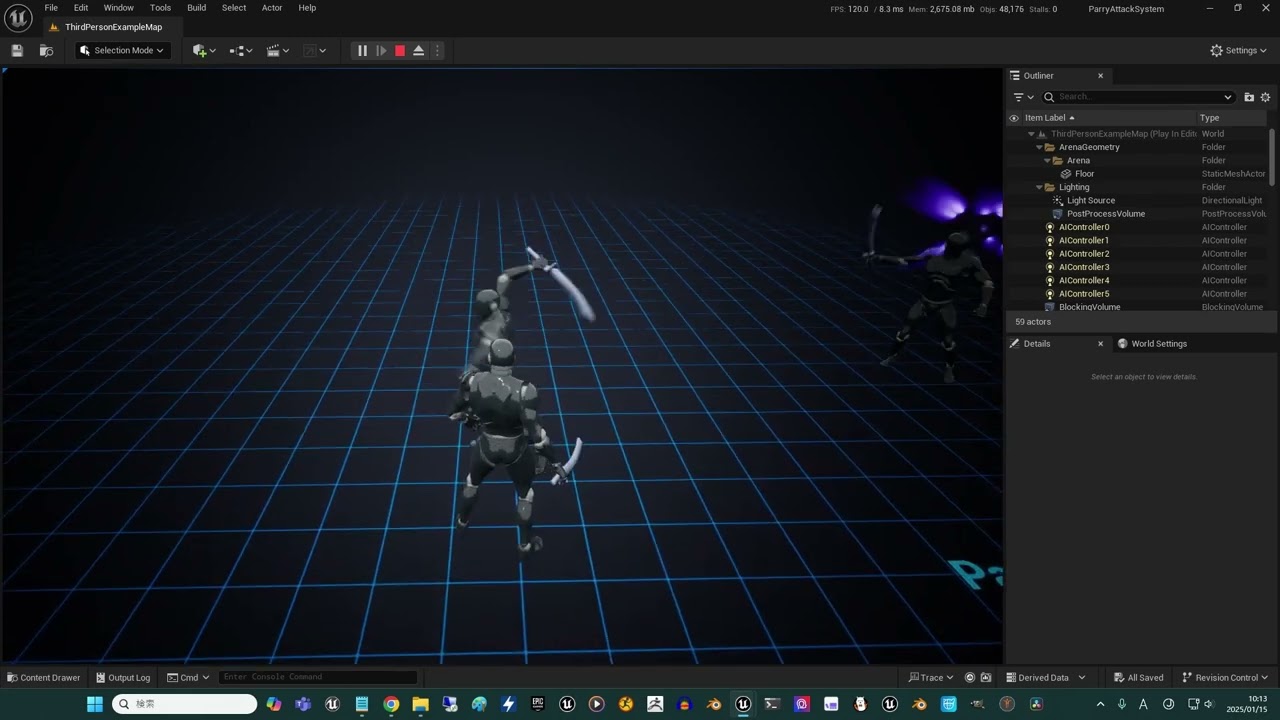Open the Outliner filter options dropdown
The height and width of the screenshot is (720, 1280).
pos(1023,97)
